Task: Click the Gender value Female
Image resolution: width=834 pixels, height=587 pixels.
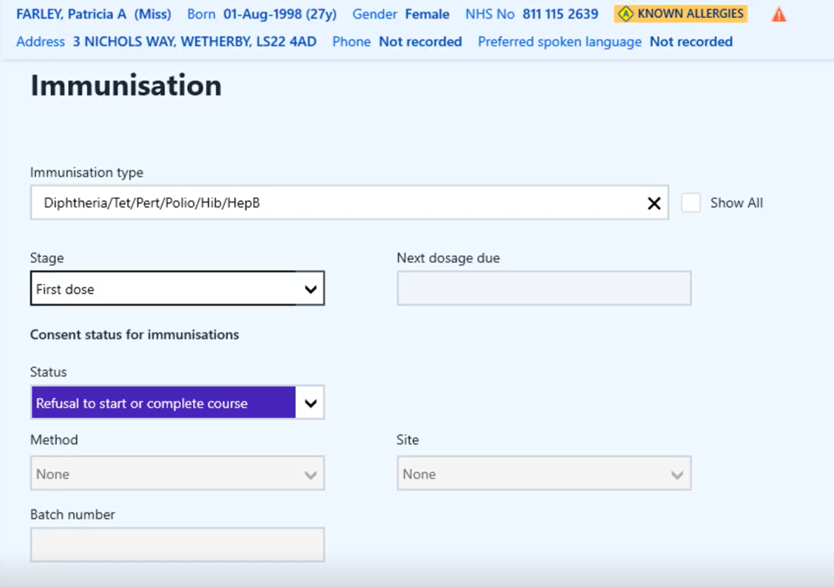Action: (x=427, y=14)
